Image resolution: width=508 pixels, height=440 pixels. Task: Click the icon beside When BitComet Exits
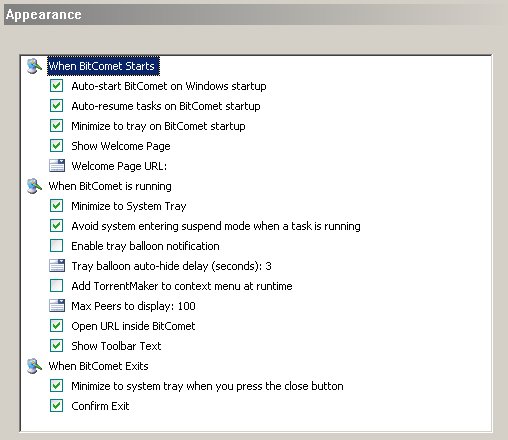pos(34,366)
